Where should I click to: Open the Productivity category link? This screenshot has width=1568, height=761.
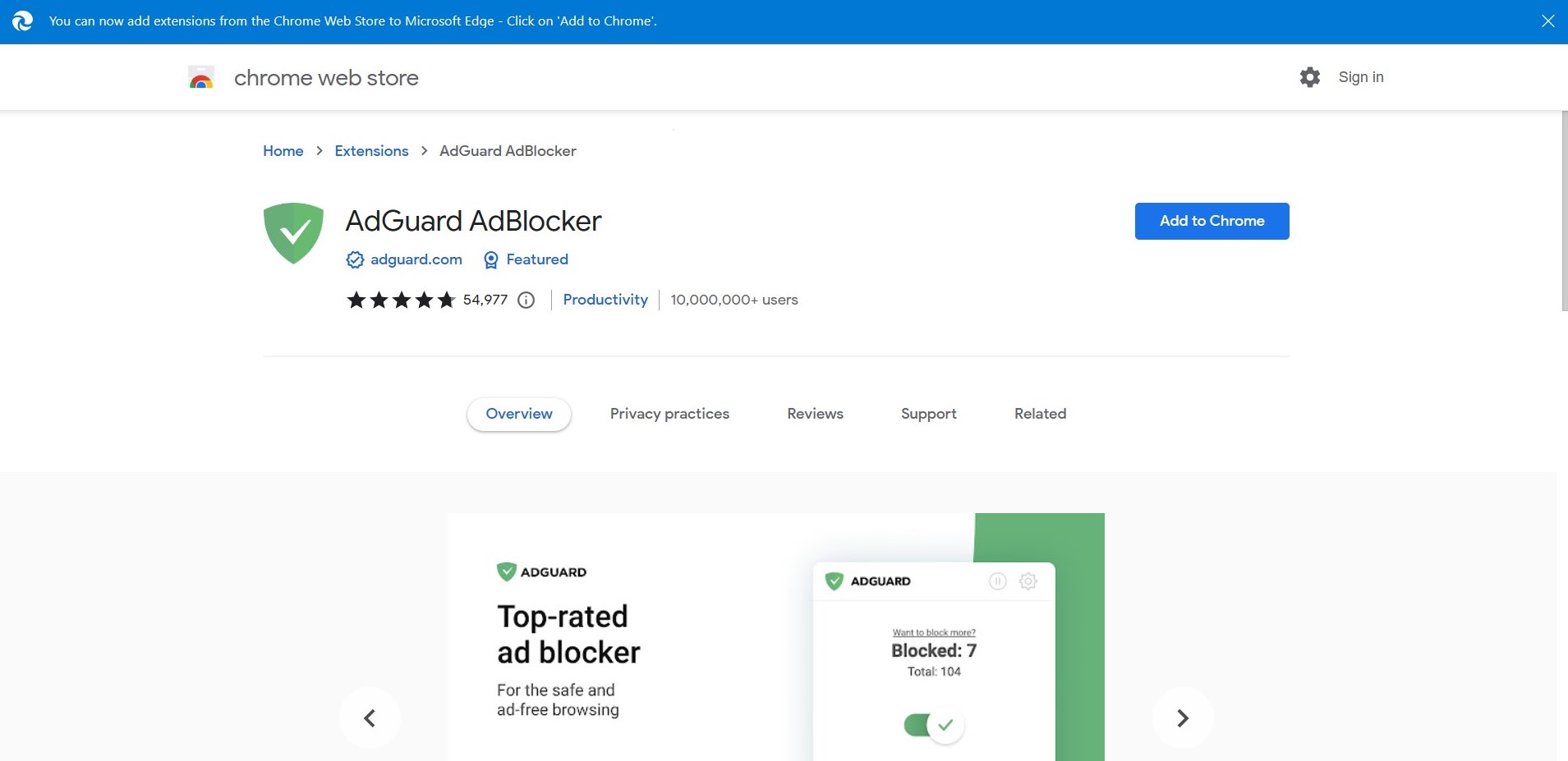605,300
